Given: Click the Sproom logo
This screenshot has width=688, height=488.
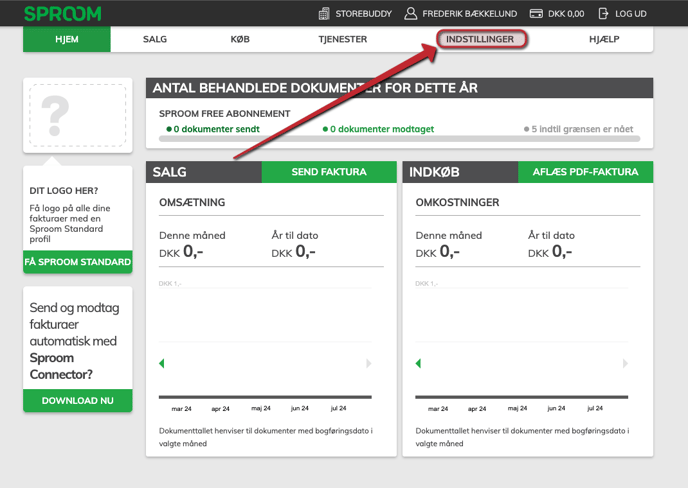Looking at the screenshot, I should (x=63, y=14).
